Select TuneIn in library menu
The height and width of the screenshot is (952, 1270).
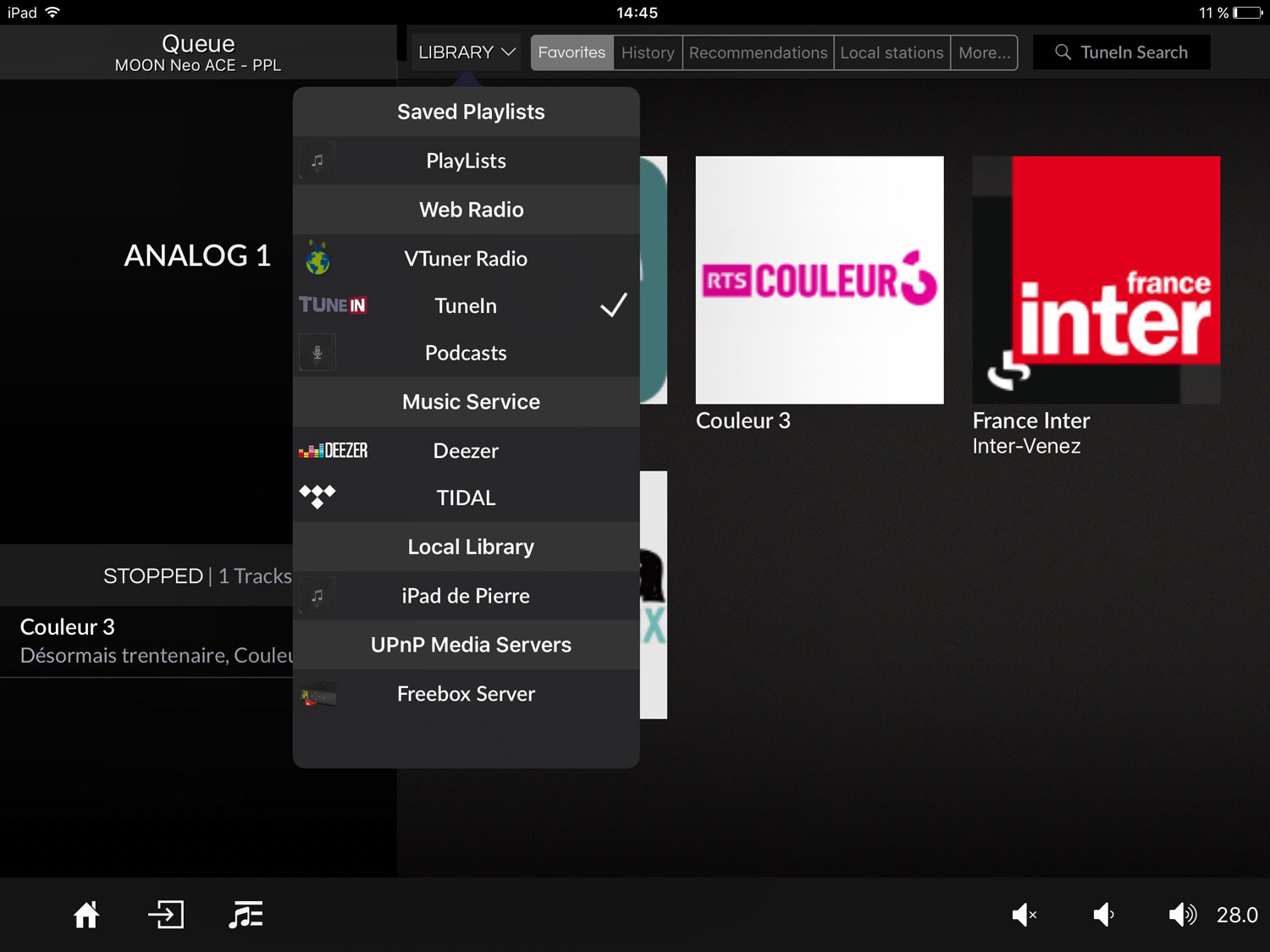pyautogui.click(x=466, y=305)
